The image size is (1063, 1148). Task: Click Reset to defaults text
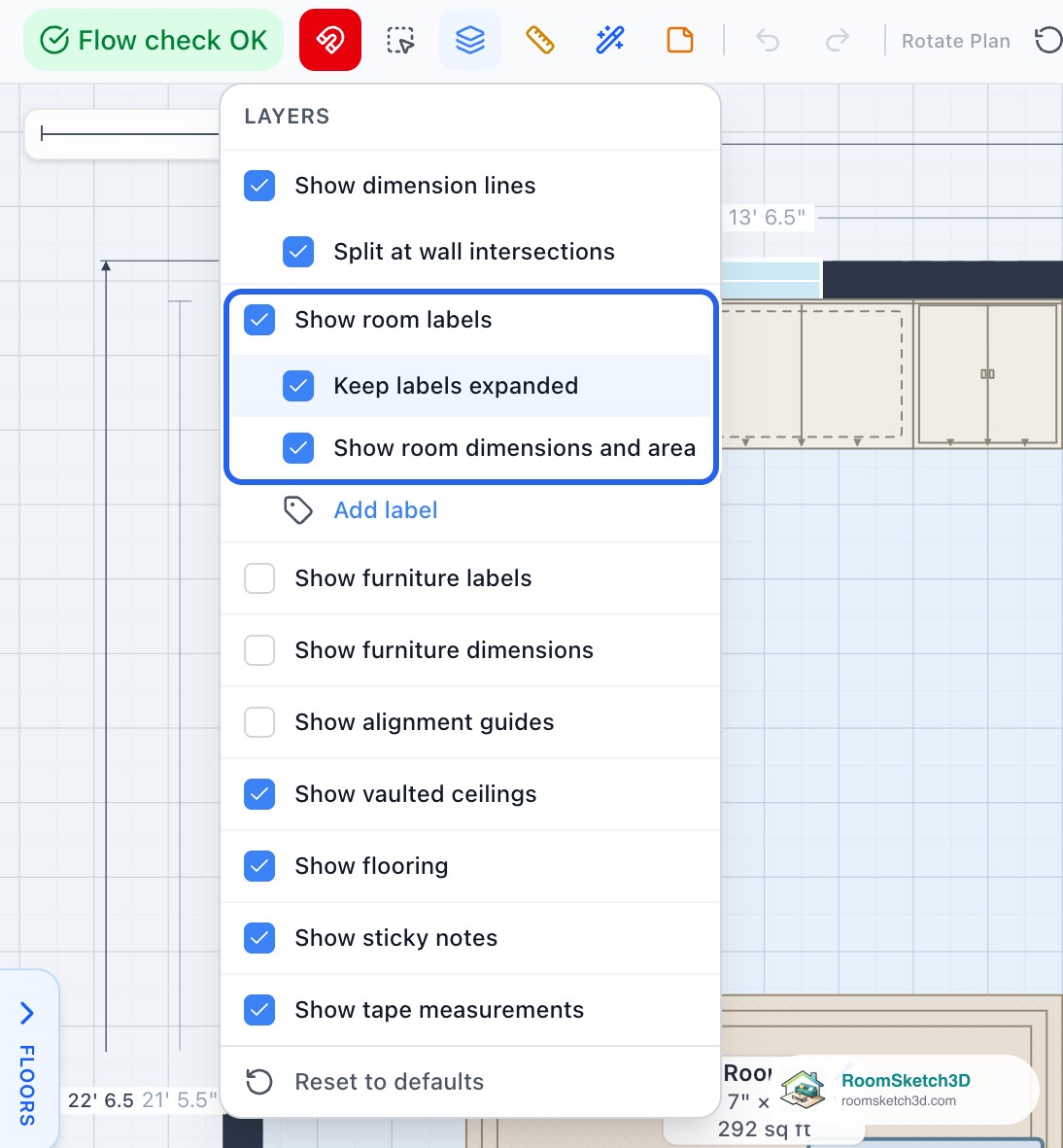coord(390,1081)
